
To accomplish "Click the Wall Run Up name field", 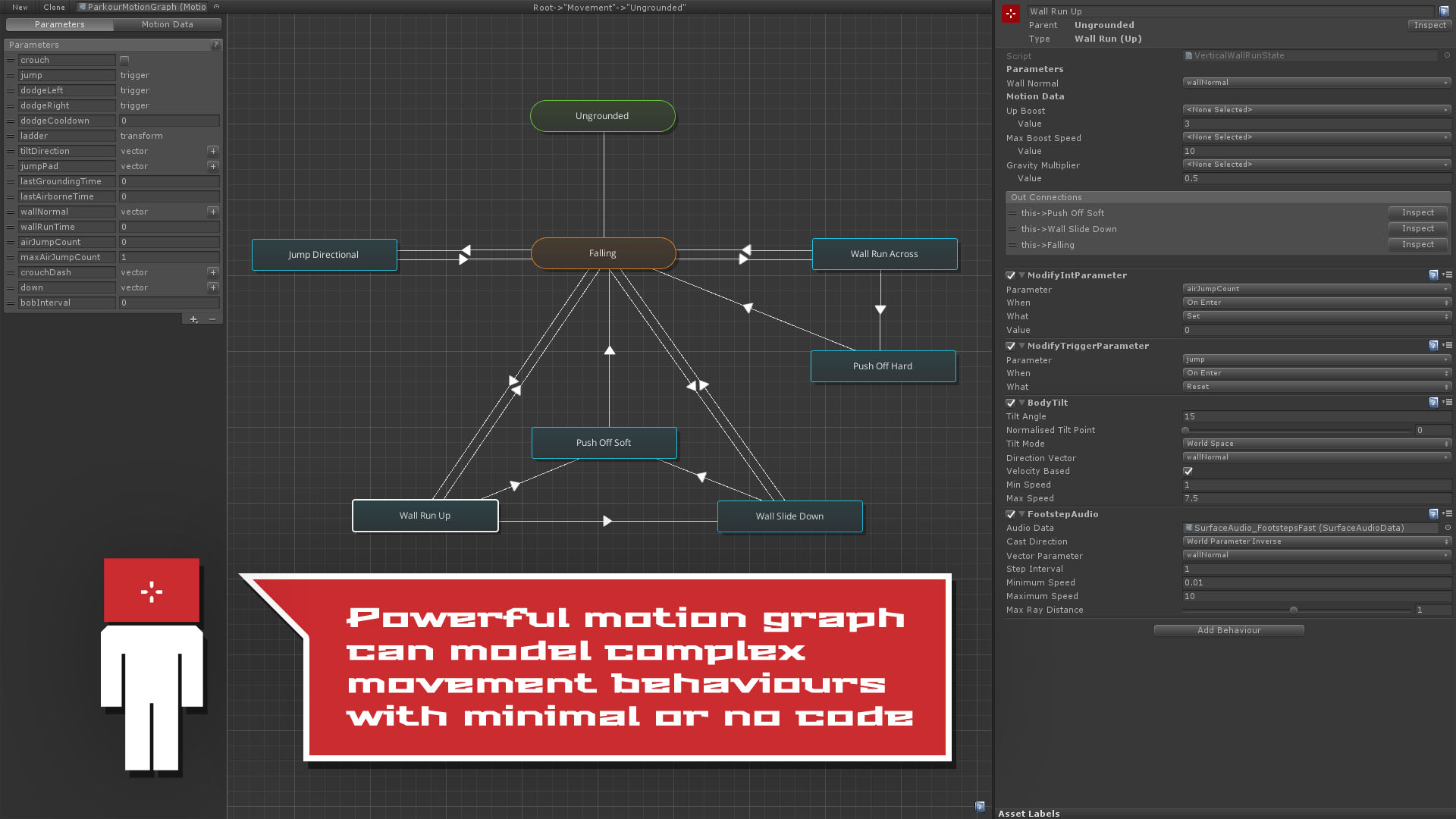I will tap(1232, 11).
